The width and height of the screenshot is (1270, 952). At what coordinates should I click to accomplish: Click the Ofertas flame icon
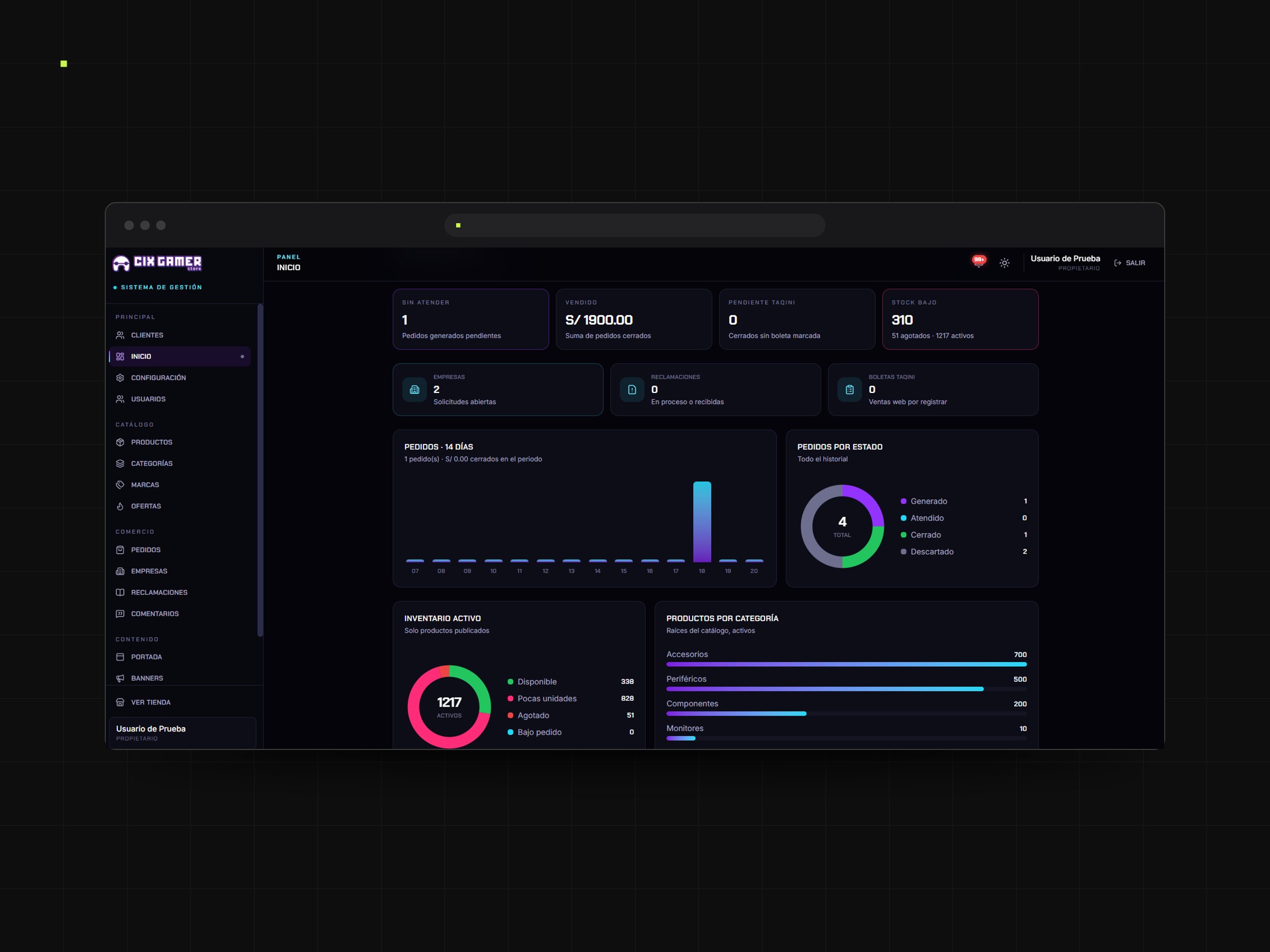120,506
